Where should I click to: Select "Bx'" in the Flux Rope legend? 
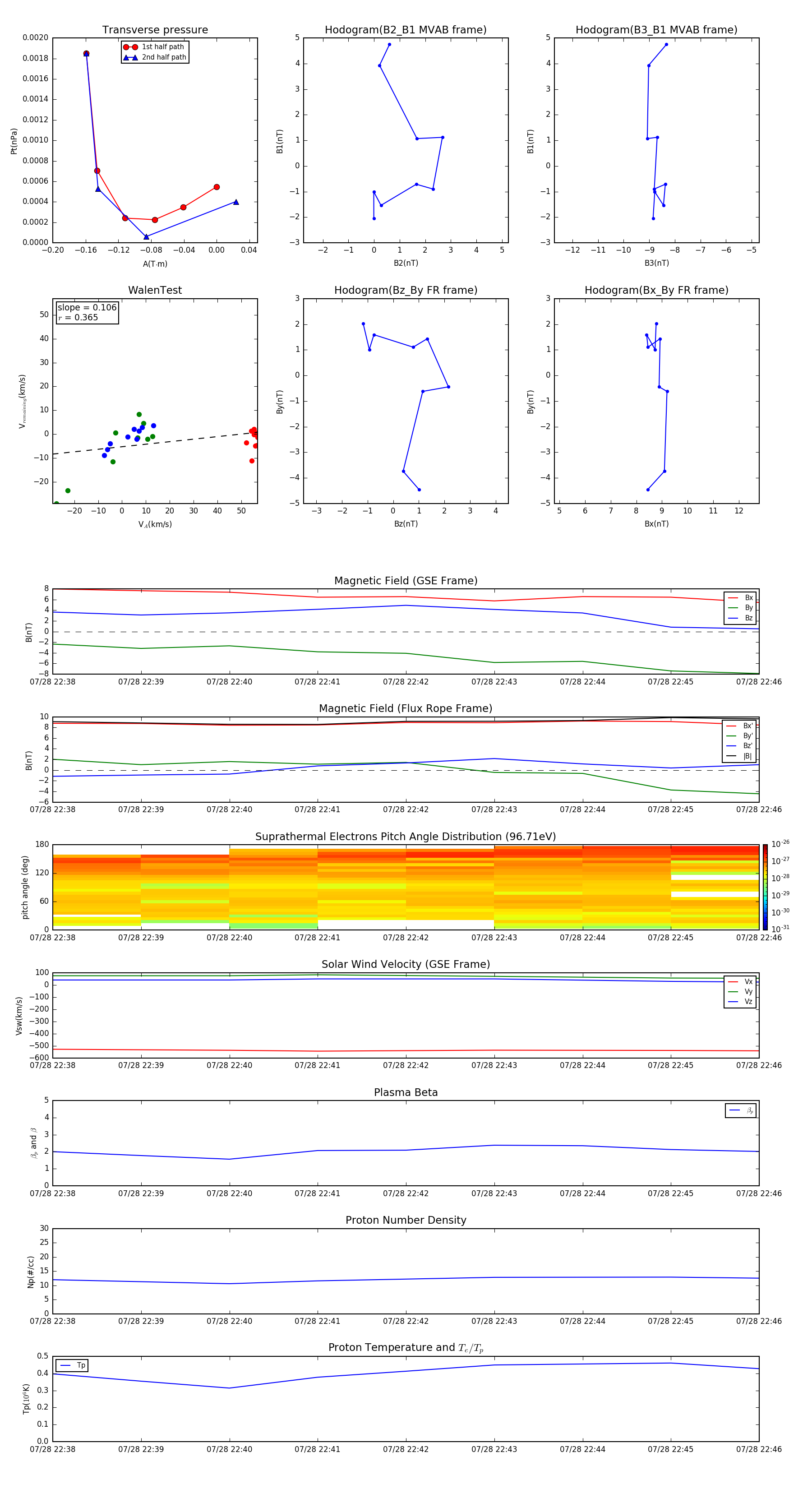[x=740, y=726]
